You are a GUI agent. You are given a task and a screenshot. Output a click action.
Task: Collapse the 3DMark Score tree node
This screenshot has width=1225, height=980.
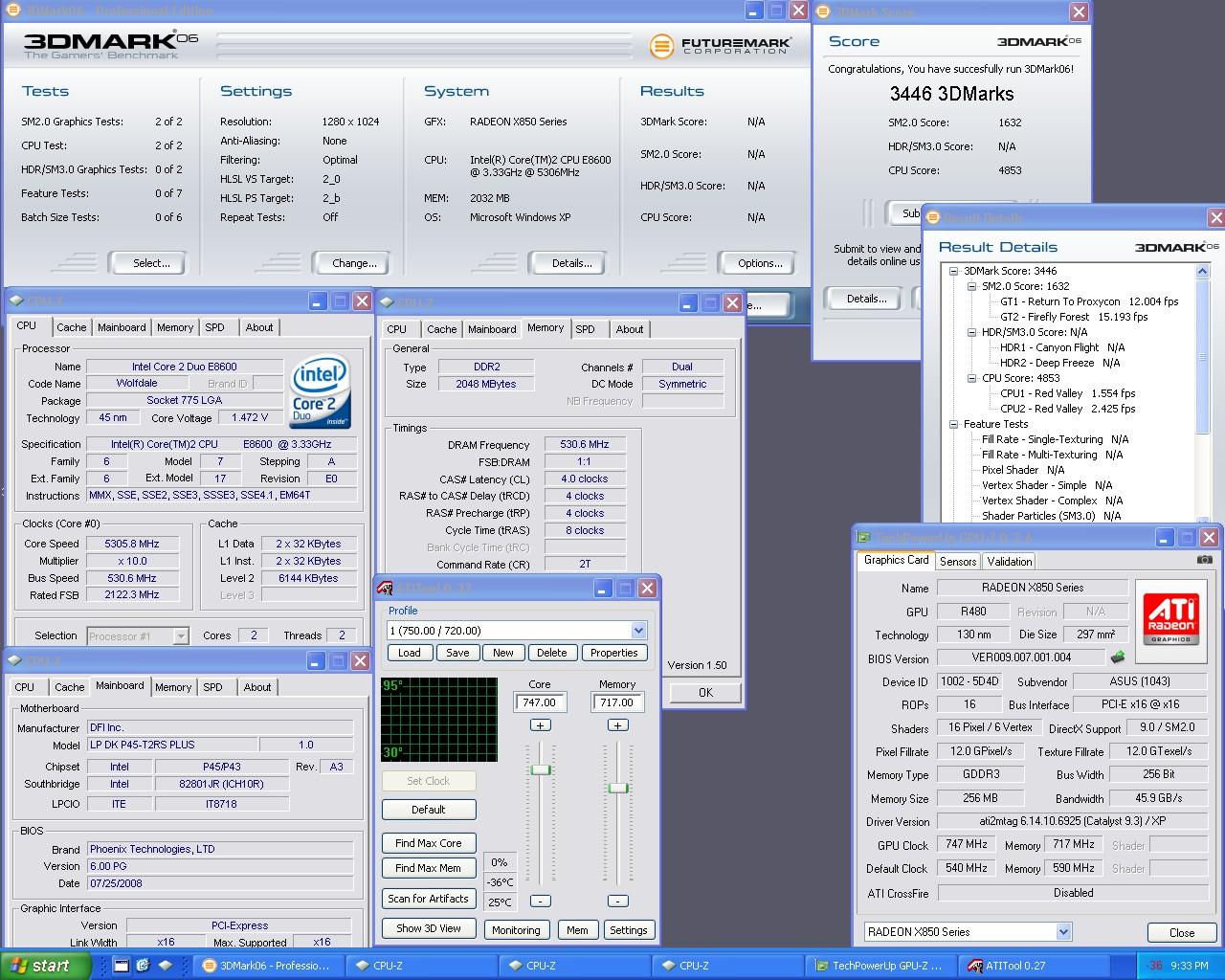pos(954,271)
